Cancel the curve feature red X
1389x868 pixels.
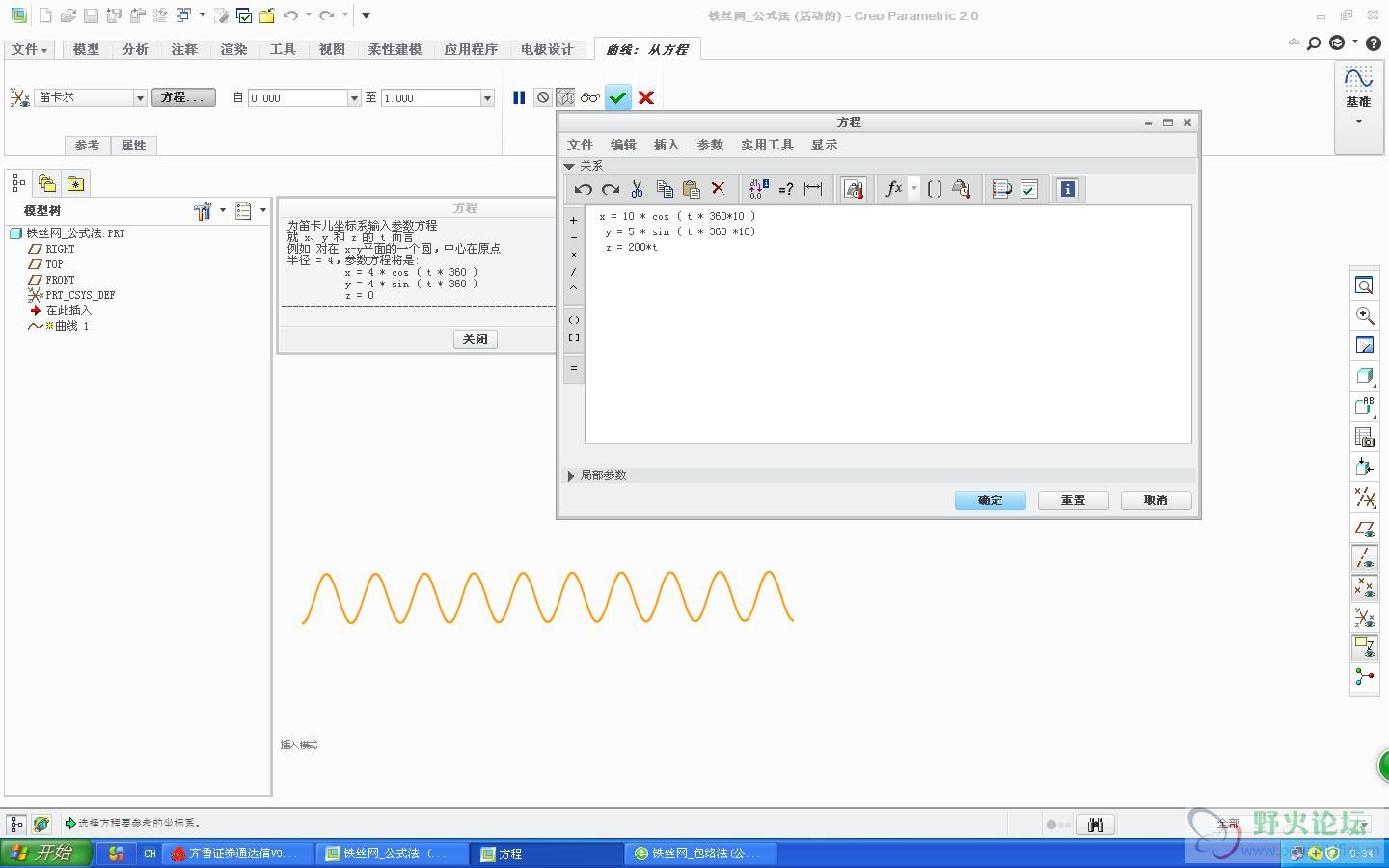(646, 97)
